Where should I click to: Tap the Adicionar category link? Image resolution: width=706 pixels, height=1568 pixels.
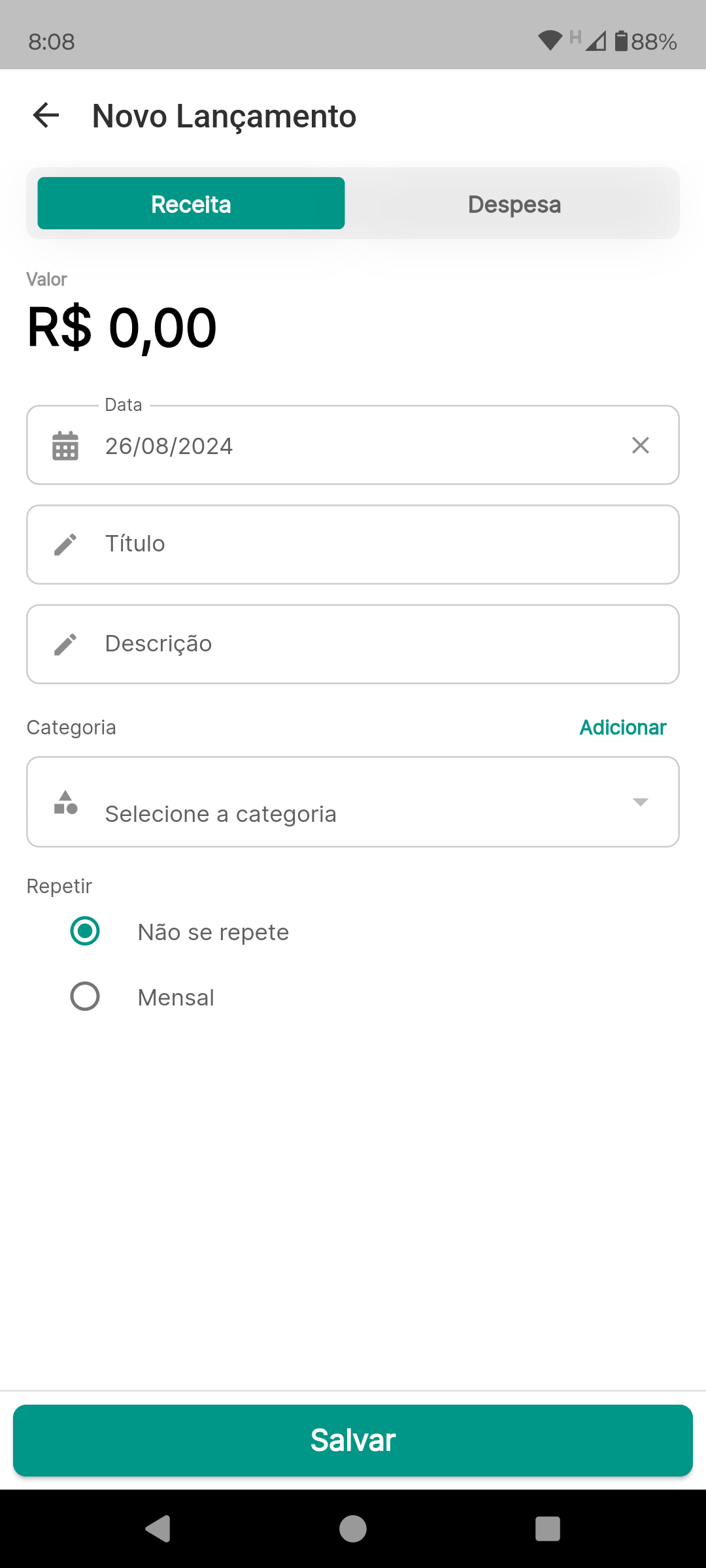pyautogui.click(x=623, y=727)
